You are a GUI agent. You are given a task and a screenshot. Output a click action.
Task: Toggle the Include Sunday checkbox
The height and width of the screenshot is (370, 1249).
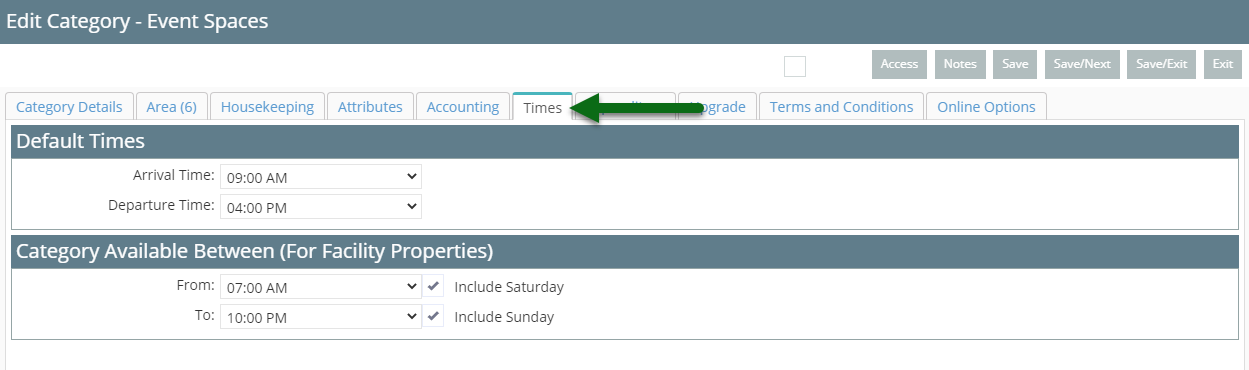point(433,317)
